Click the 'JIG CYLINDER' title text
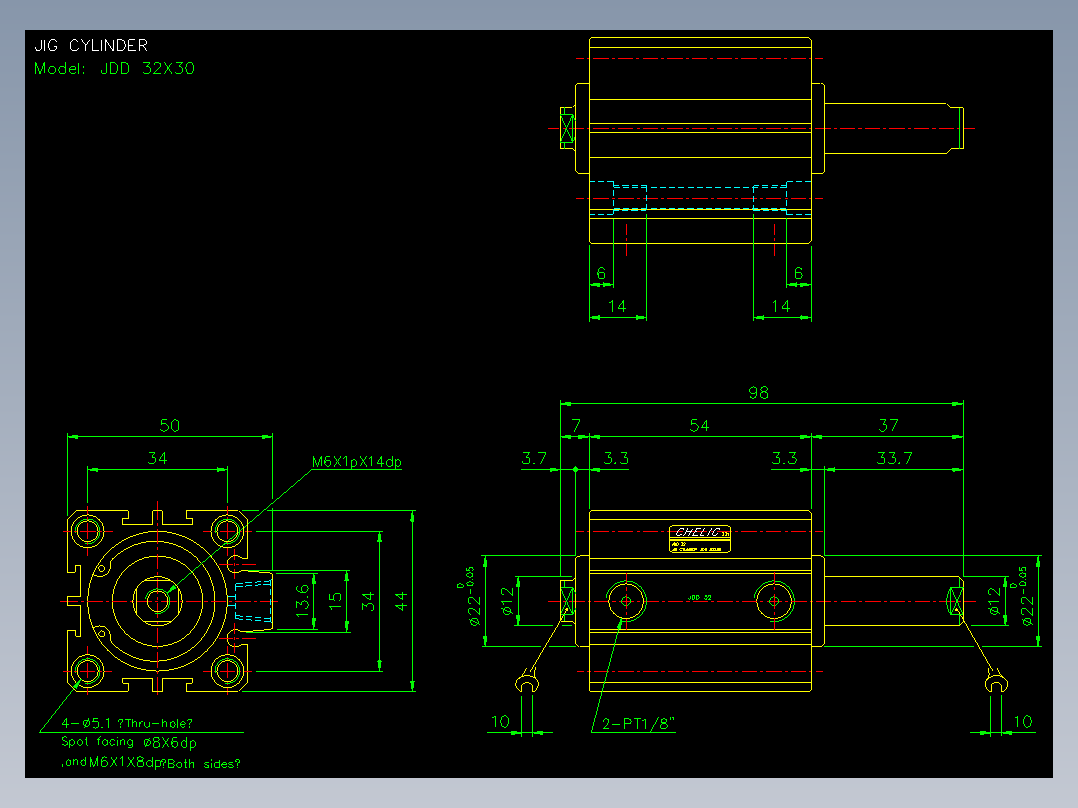This screenshot has width=1078, height=808. (x=91, y=45)
